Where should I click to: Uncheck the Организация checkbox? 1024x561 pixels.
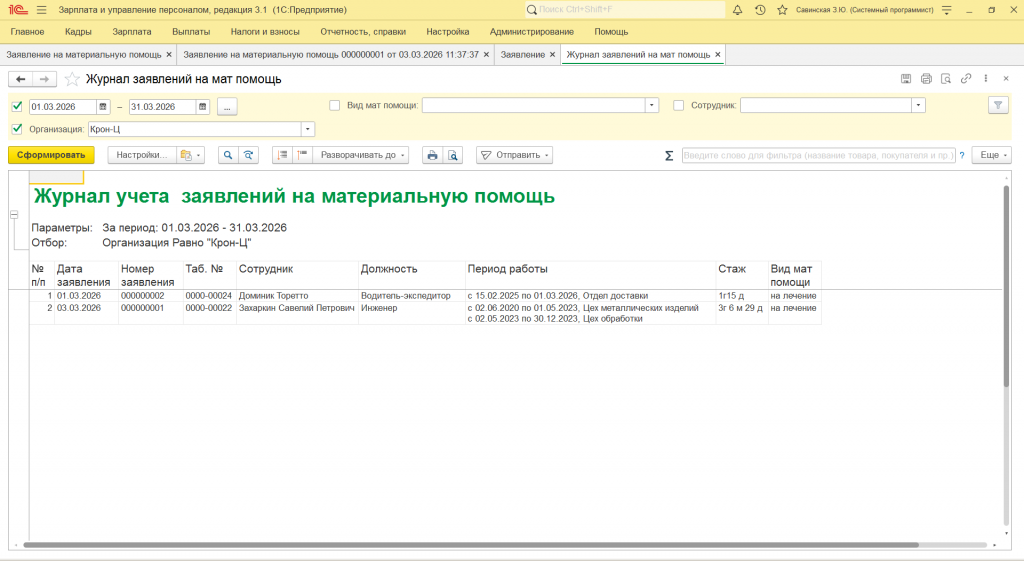pyautogui.click(x=16, y=128)
